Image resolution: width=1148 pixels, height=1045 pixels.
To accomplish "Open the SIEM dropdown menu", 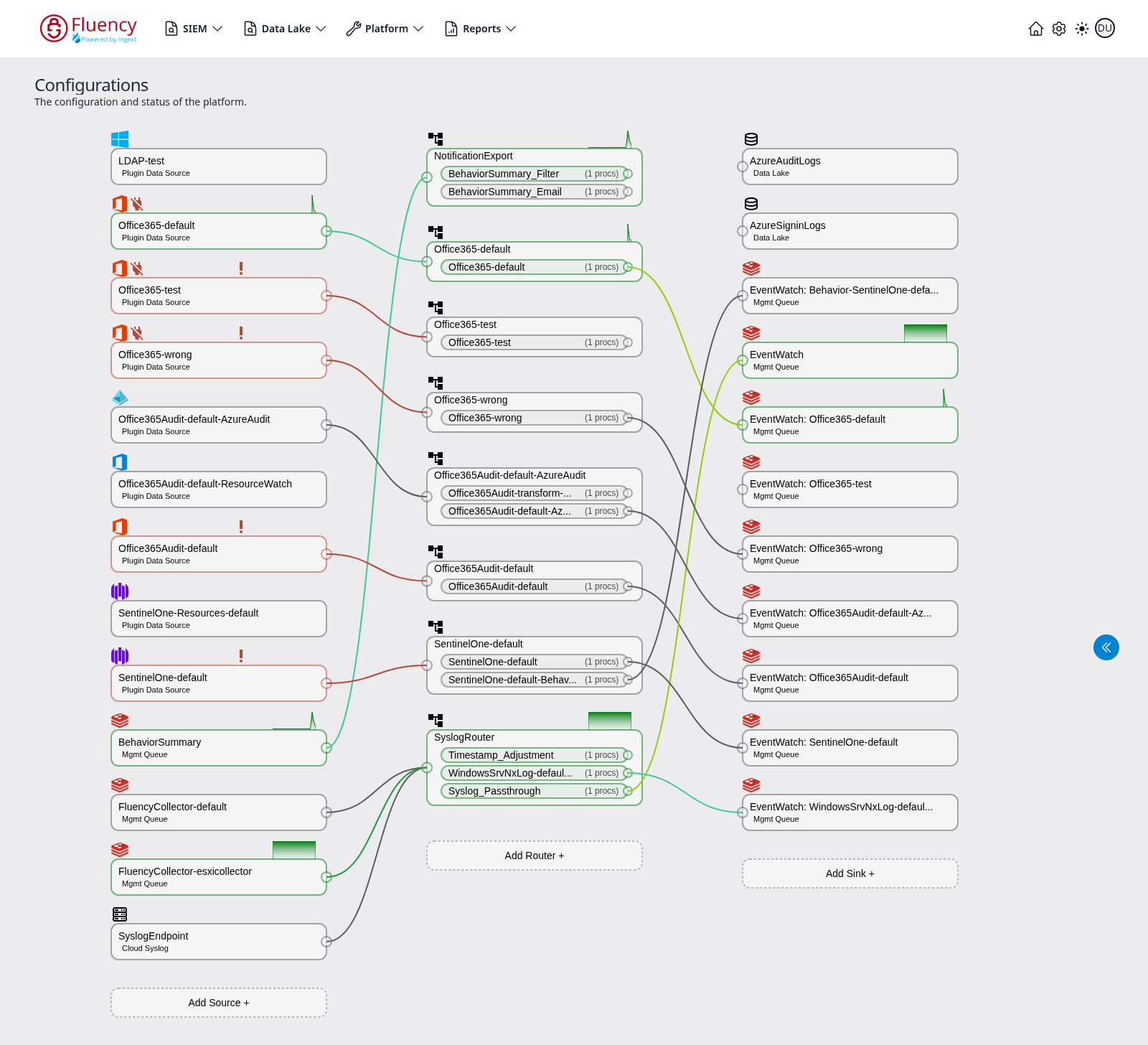I will tap(194, 29).
